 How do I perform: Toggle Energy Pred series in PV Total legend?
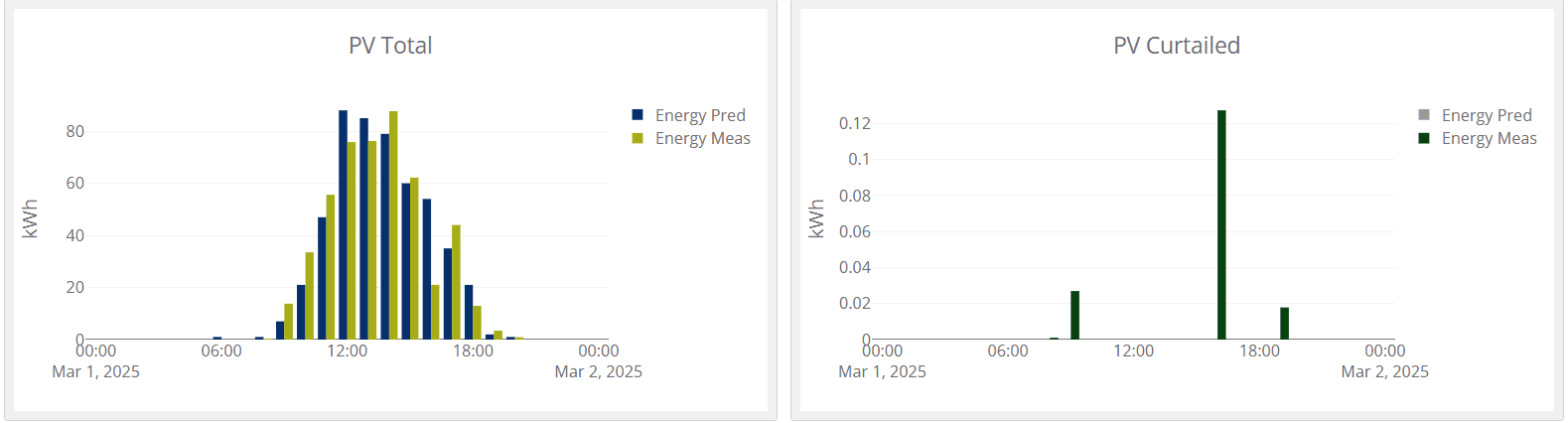699,115
